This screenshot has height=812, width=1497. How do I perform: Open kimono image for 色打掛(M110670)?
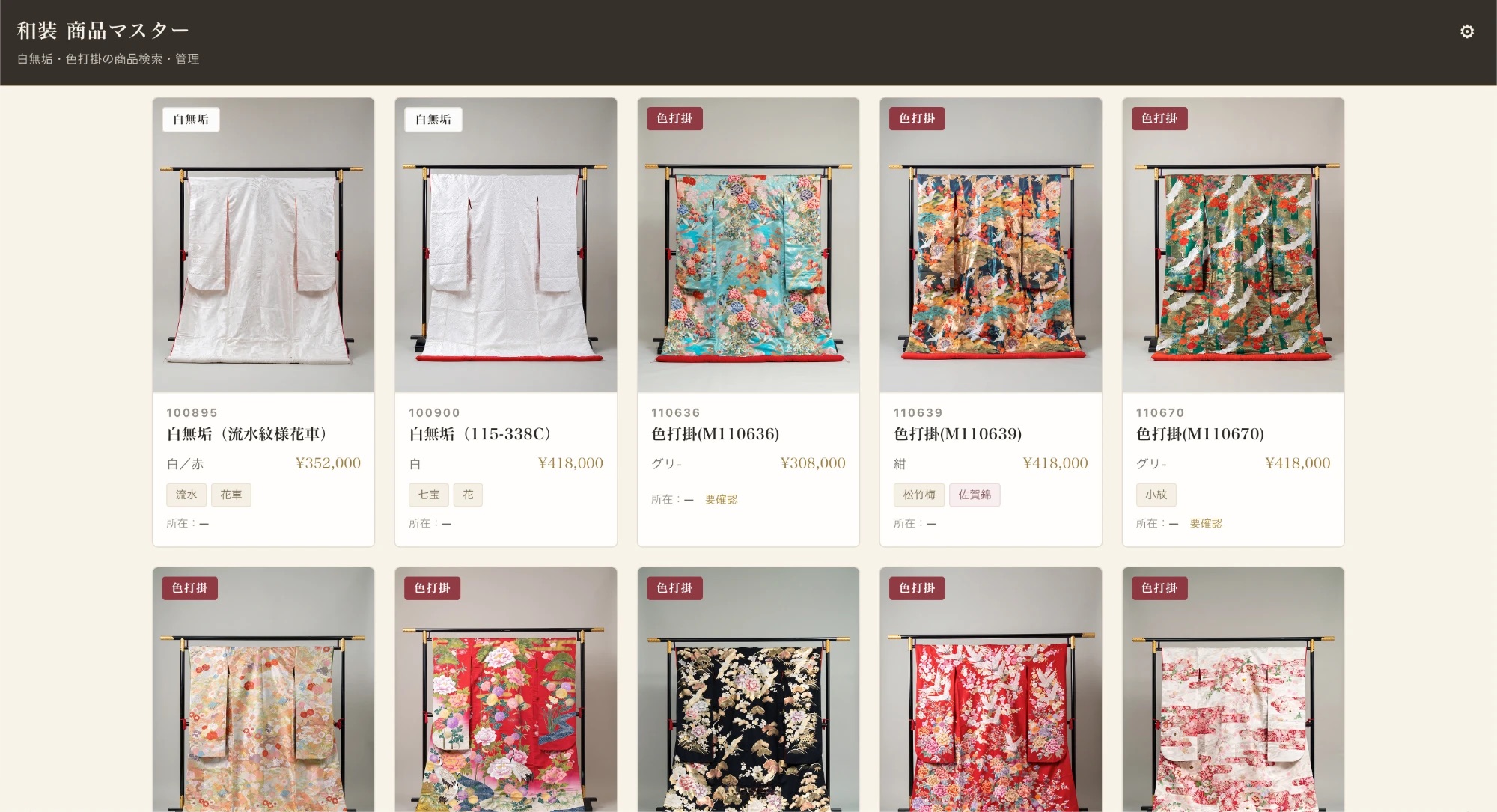[1234, 245]
